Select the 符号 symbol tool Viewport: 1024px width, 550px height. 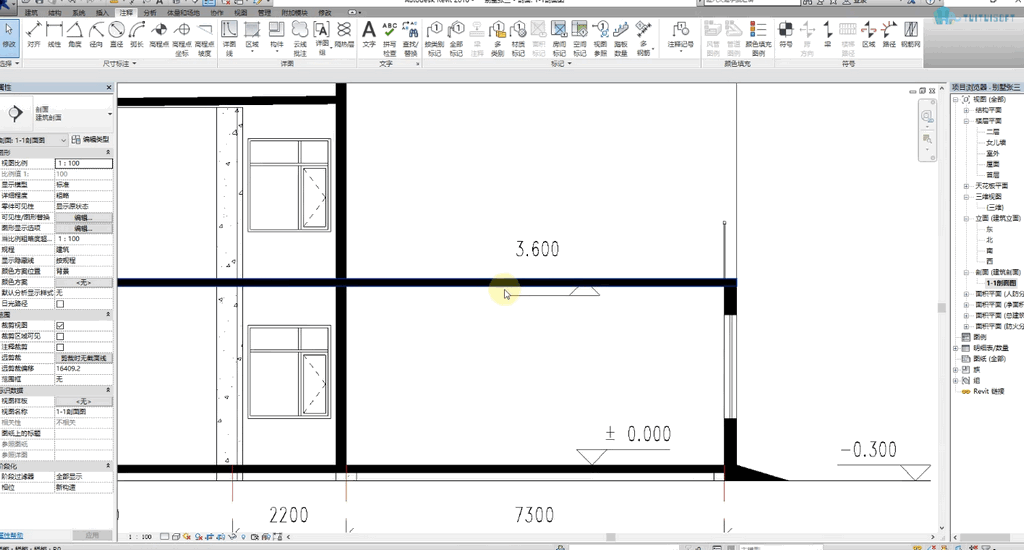(x=786, y=35)
